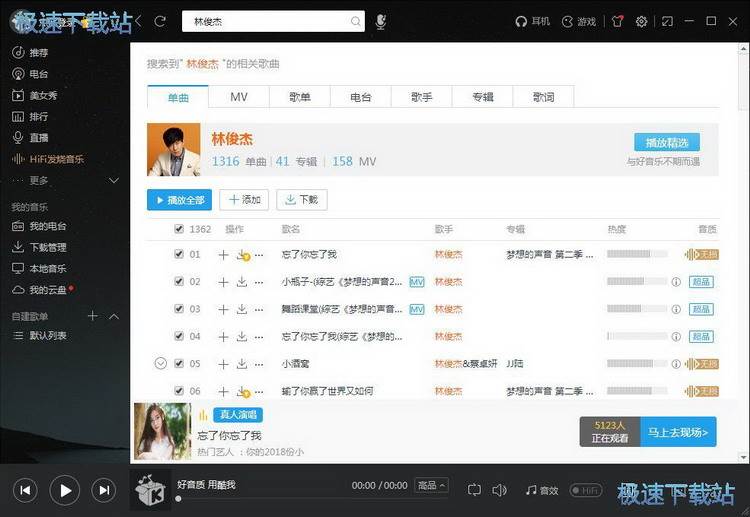Toggle the HiFi switch in player bar
This screenshot has height=517, width=750.
(585, 490)
